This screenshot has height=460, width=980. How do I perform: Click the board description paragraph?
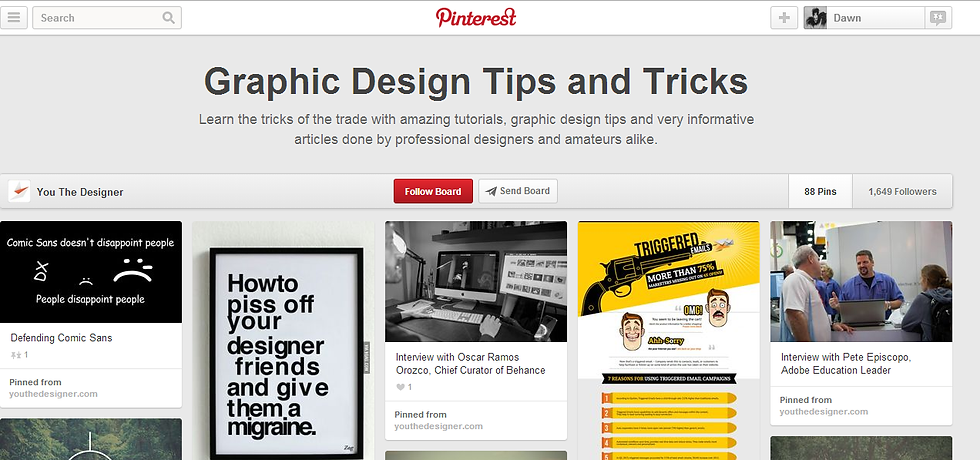point(476,129)
